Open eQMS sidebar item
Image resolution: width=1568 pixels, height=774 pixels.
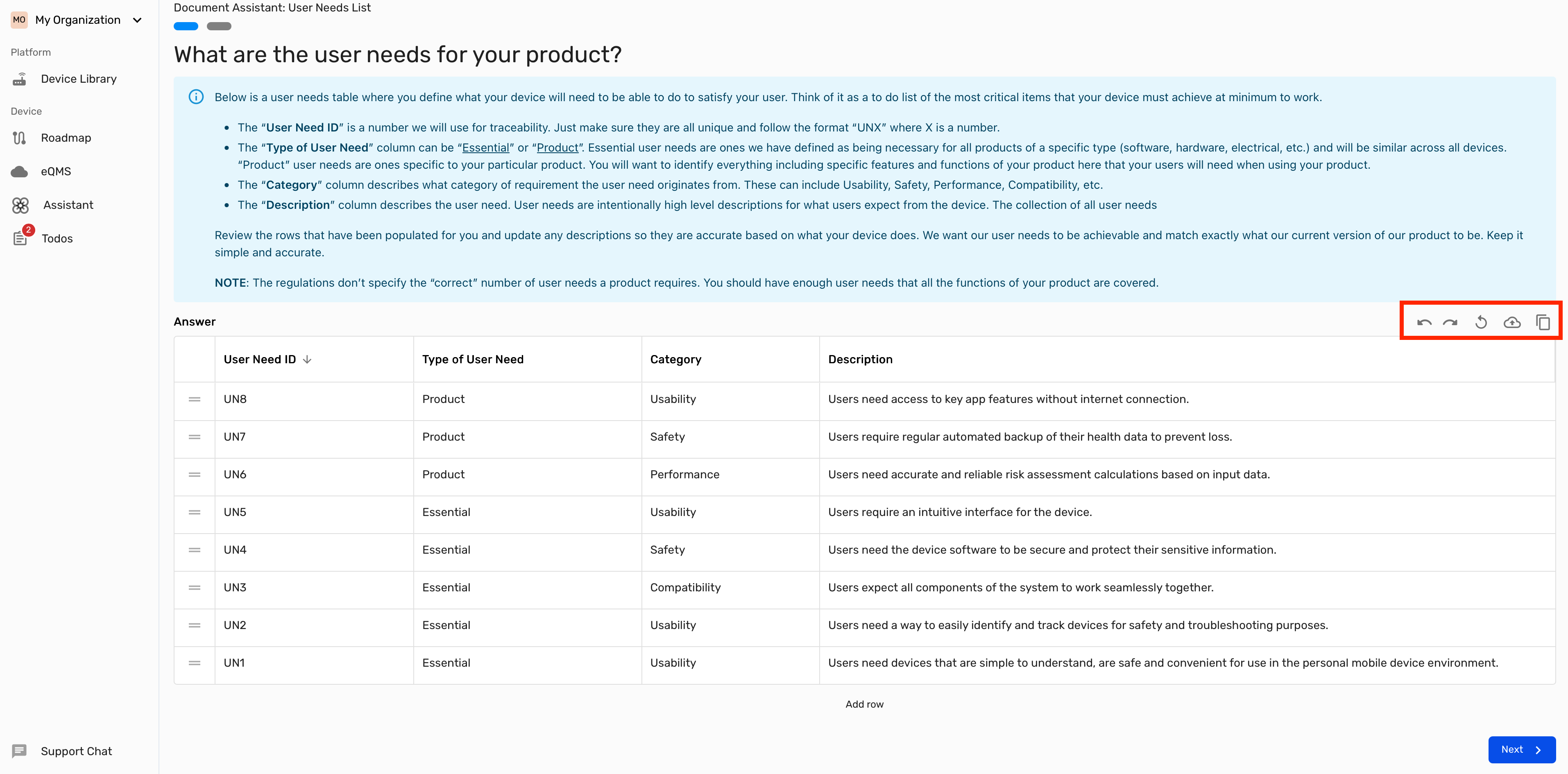(55, 172)
